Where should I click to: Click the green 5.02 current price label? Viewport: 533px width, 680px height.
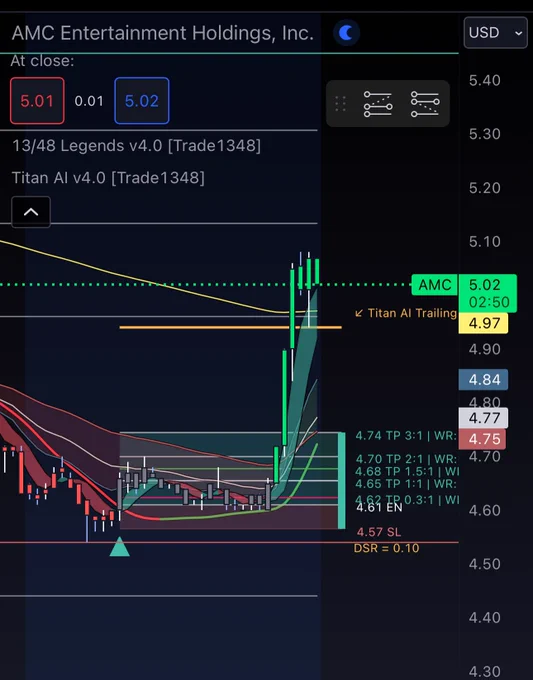(485, 284)
